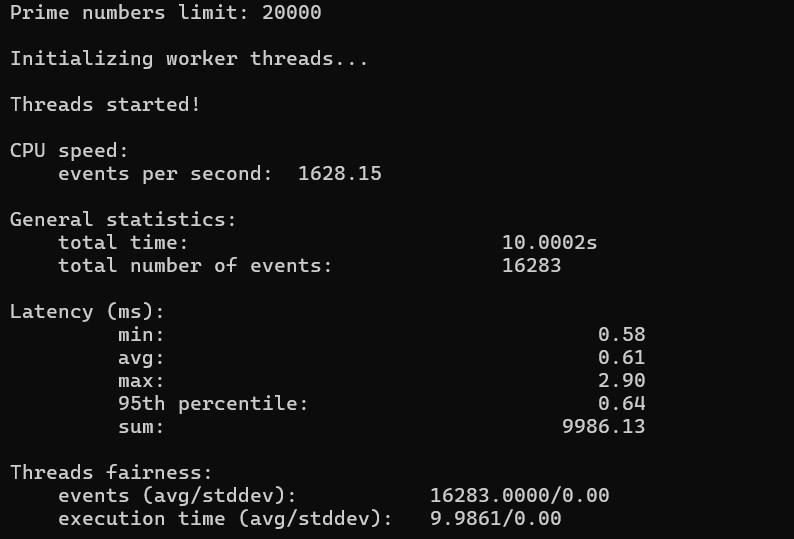794x539 pixels.
Task: Click the "events per second:" label
Action: click(x=165, y=174)
